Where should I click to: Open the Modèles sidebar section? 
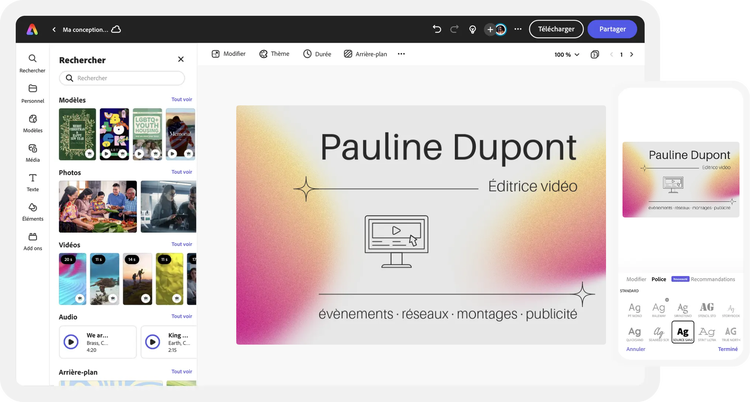pos(33,123)
